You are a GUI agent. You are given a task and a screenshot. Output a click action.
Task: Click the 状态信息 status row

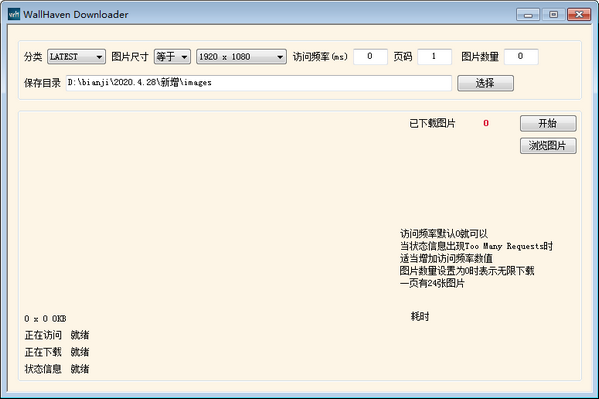pyautogui.click(x=57, y=369)
